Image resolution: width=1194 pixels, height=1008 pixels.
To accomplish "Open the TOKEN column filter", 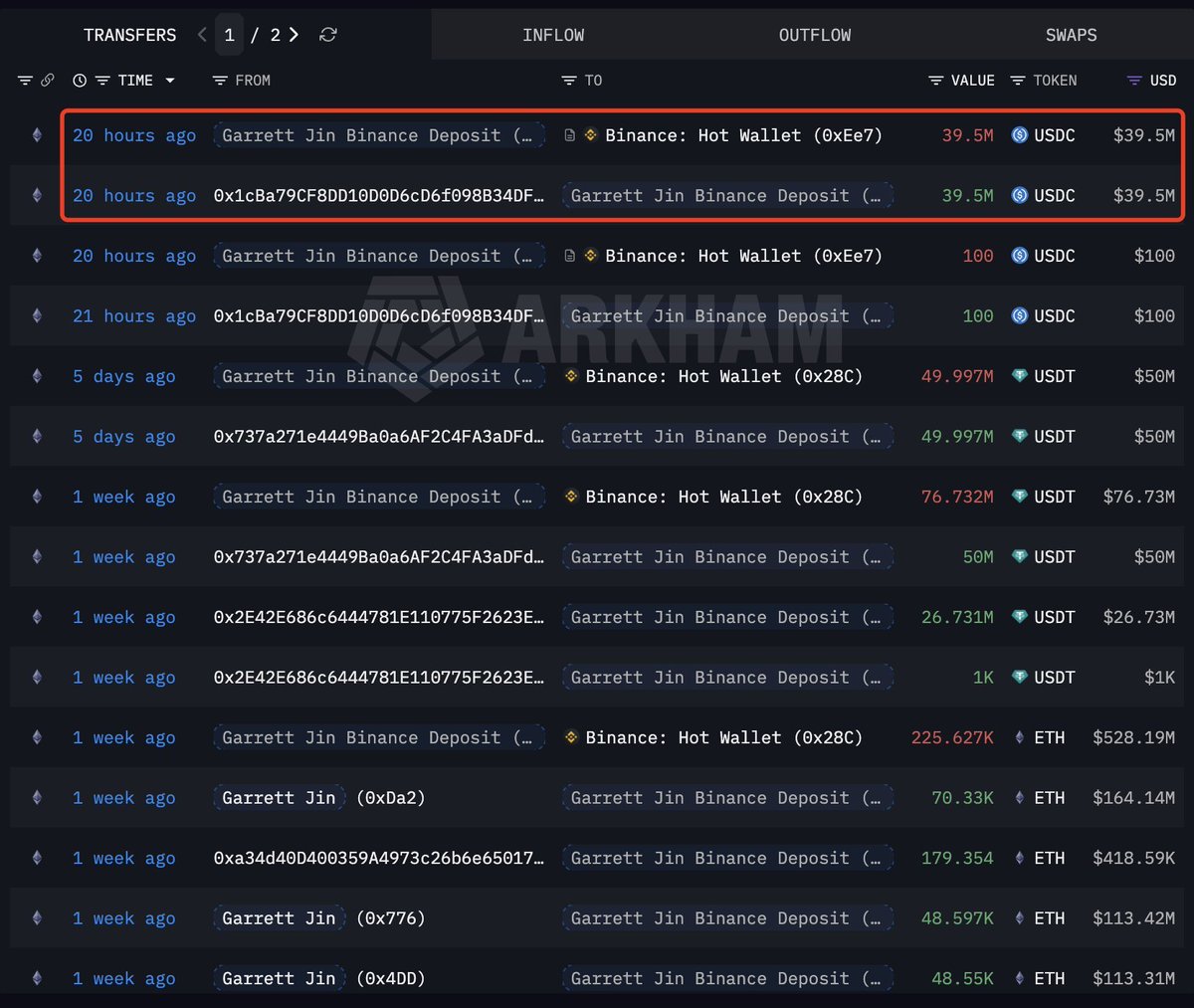I will [1018, 81].
